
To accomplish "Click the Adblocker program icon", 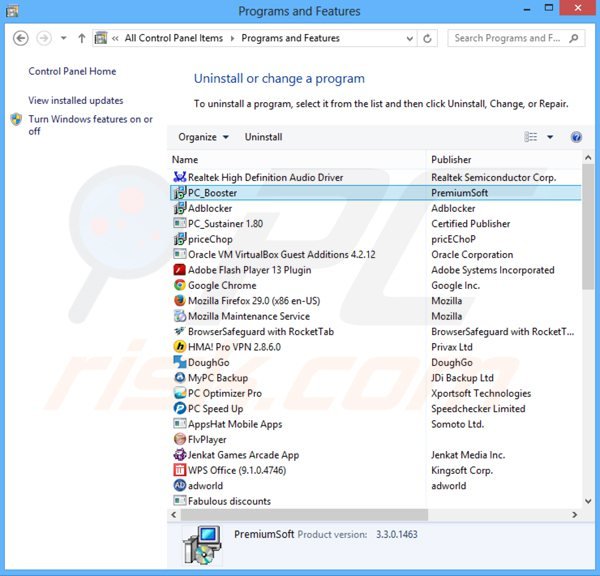I will (x=179, y=208).
